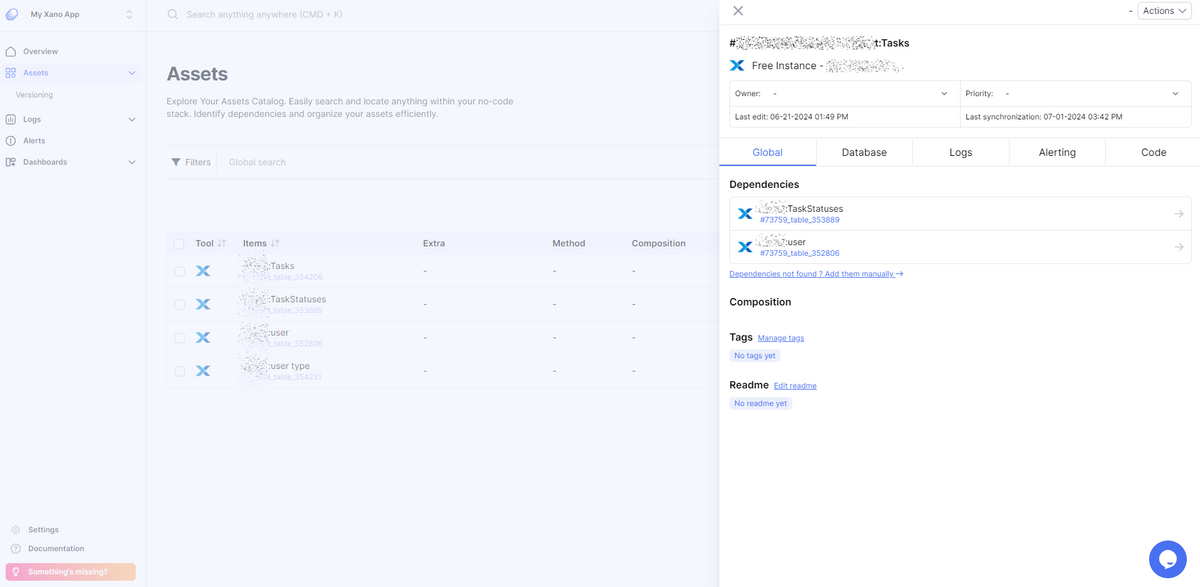Expand the Dashboards menu chevron
The image size is (1200, 587).
pos(131,162)
